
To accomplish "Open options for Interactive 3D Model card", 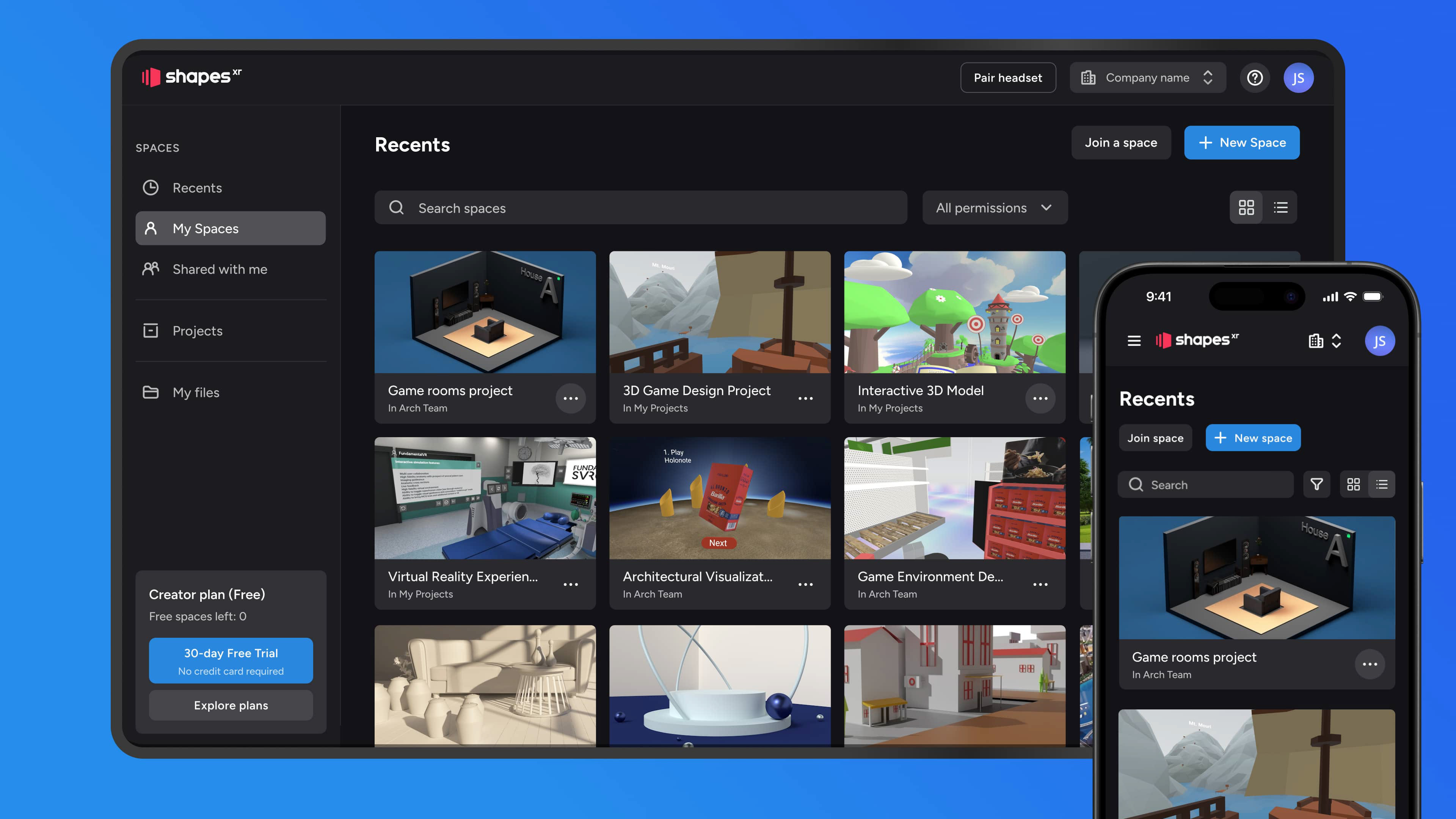I will click(1040, 399).
